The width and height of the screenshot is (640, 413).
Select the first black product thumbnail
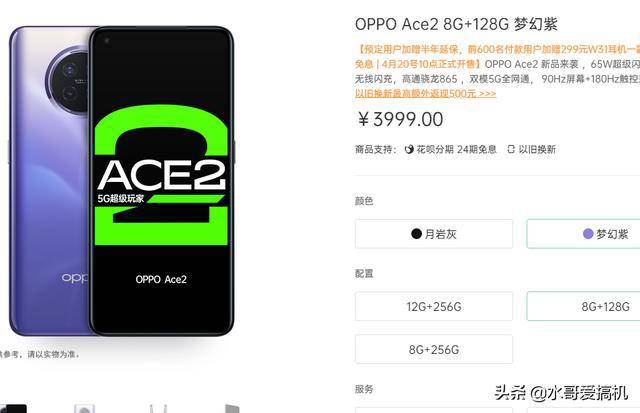13,409
